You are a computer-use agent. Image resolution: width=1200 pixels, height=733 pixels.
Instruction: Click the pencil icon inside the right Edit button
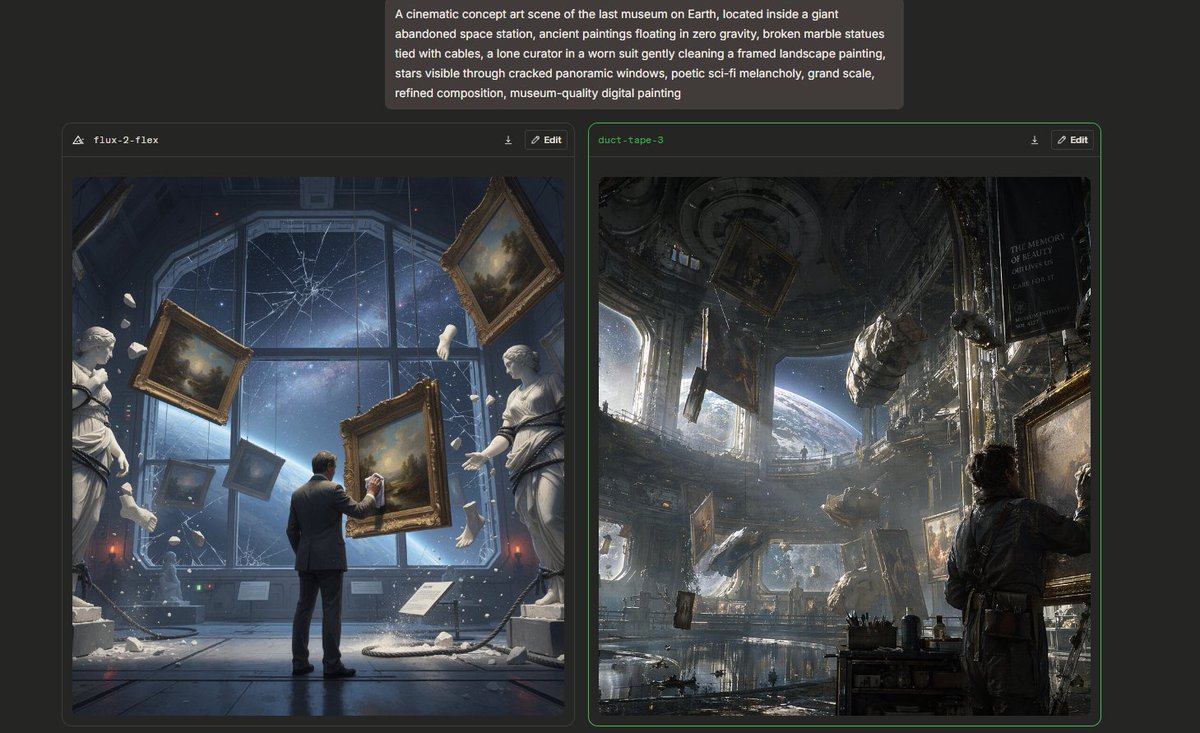[x=1062, y=140]
